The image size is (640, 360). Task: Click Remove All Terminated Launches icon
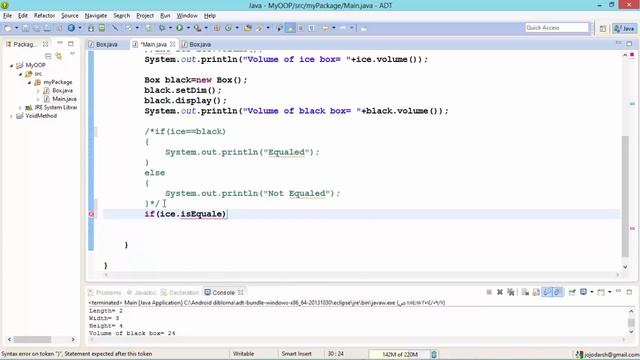tap(511, 292)
